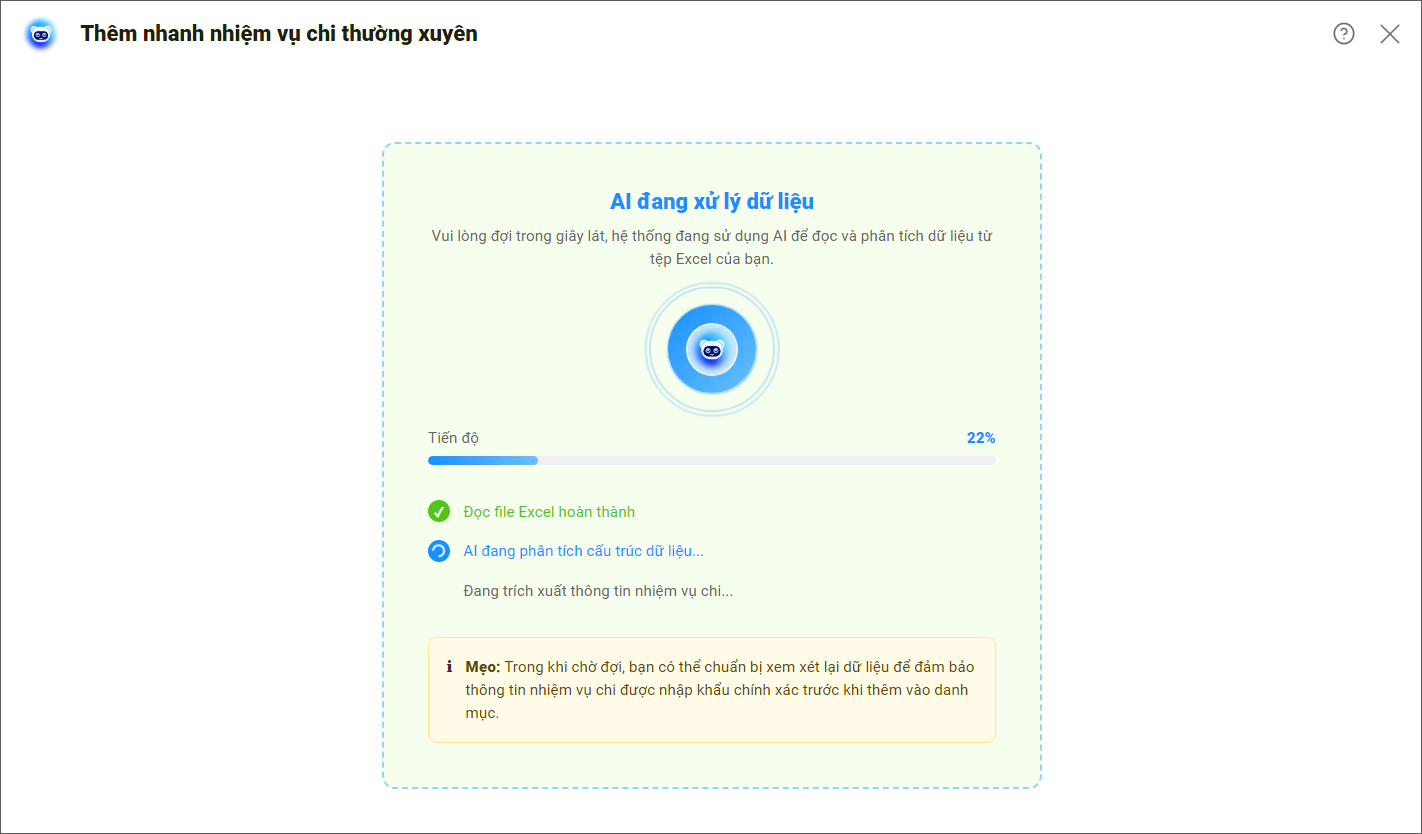
Task: Click the AI panda logo in the title bar
Action: [41, 34]
